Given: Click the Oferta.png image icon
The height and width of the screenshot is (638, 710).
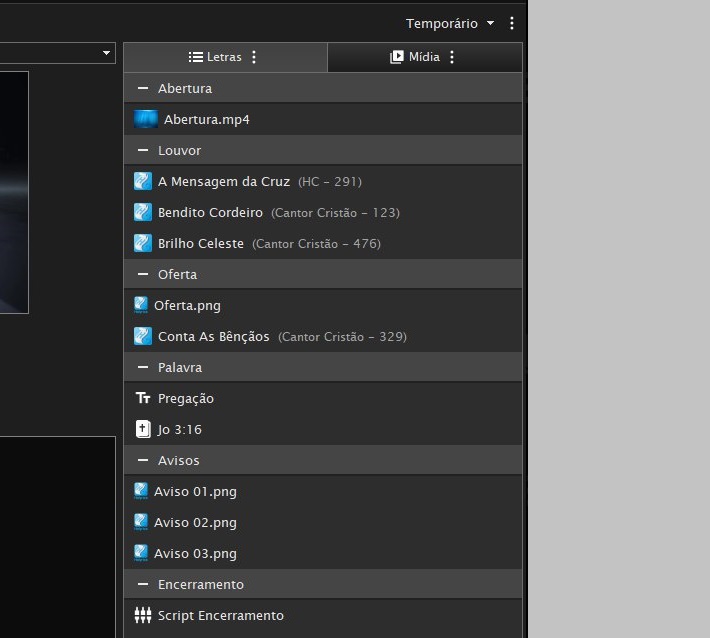Looking at the screenshot, I should click(x=141, y=305).
